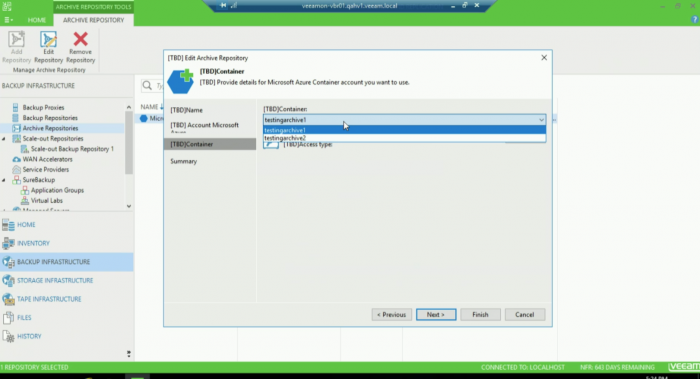This screenshot has width=700, height=379.
Task: Select Backup Proxies in the tree
Action: tap(43, 108)
